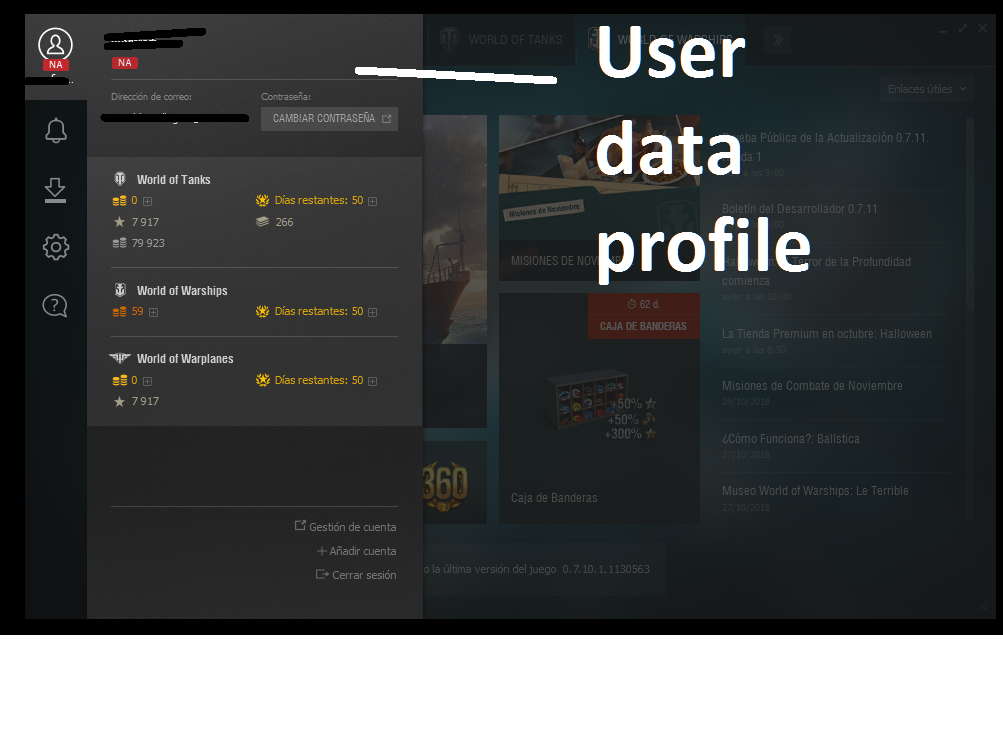Click the World of Warplanes wings icon
The image size is (1003, 736).
click(120, 358)
